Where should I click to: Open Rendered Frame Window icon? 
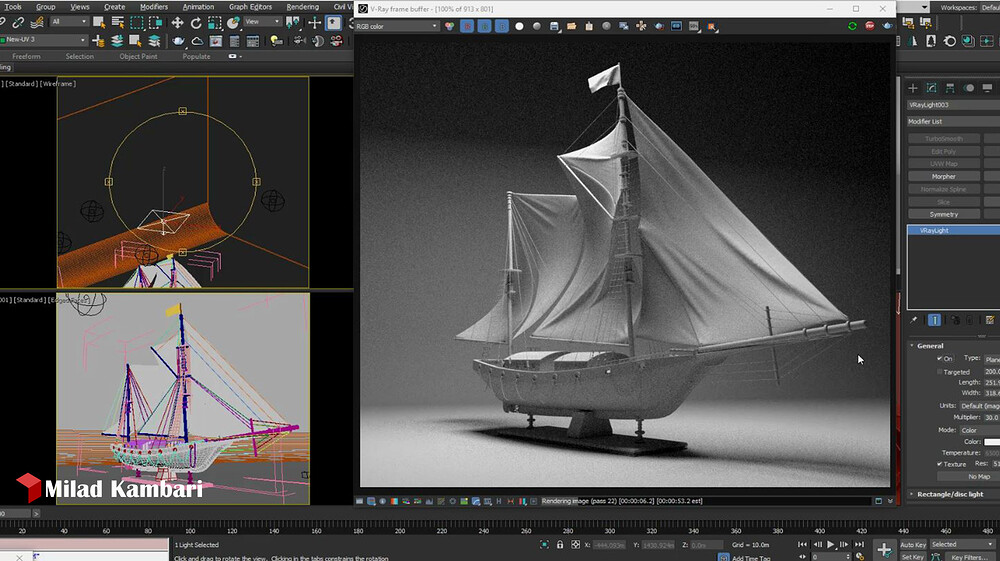point(216,41)
